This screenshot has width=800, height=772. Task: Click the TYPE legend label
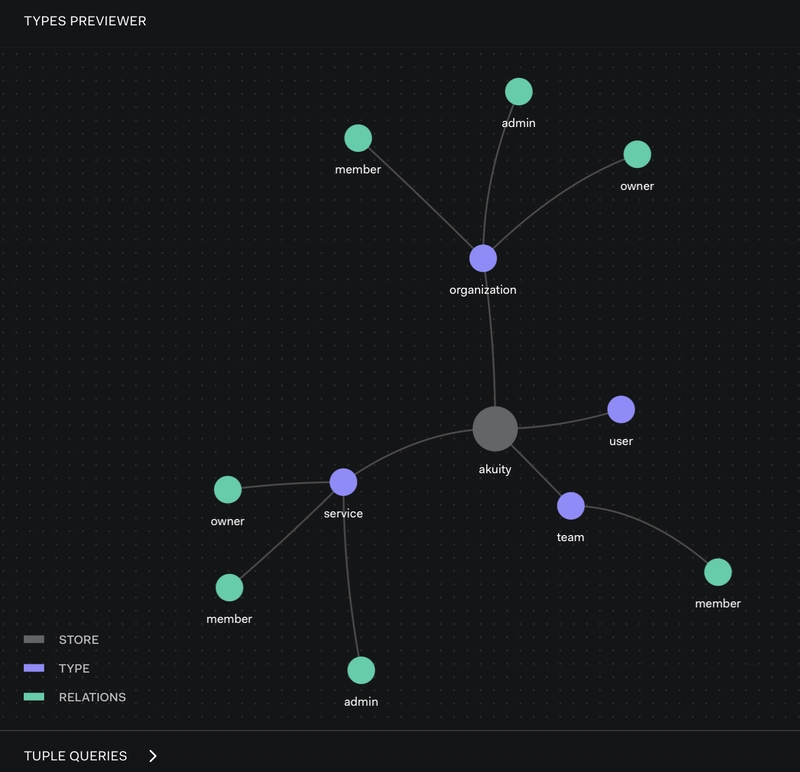pos(74,668)
